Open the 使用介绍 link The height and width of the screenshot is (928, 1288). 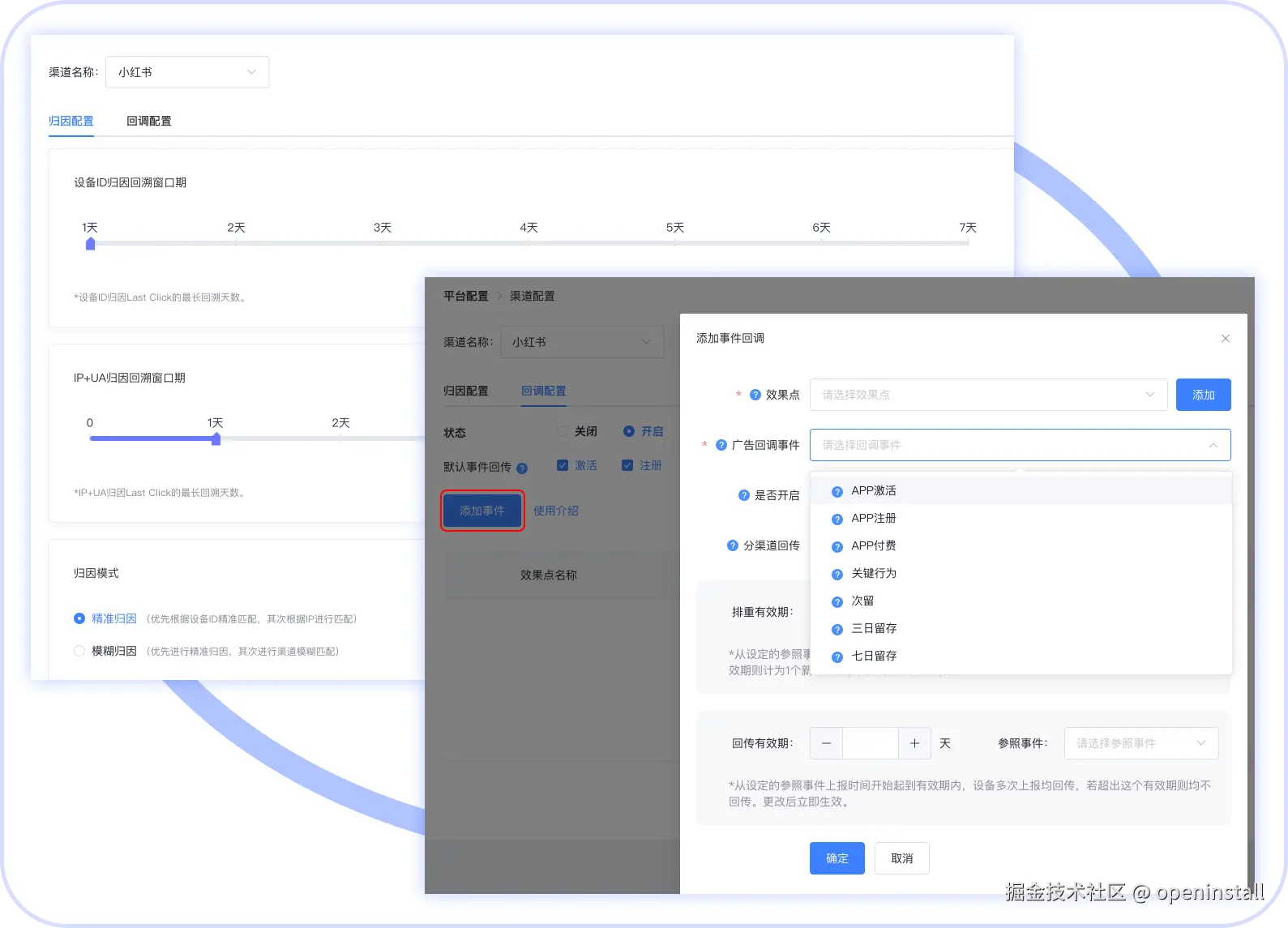coord(556,511)
